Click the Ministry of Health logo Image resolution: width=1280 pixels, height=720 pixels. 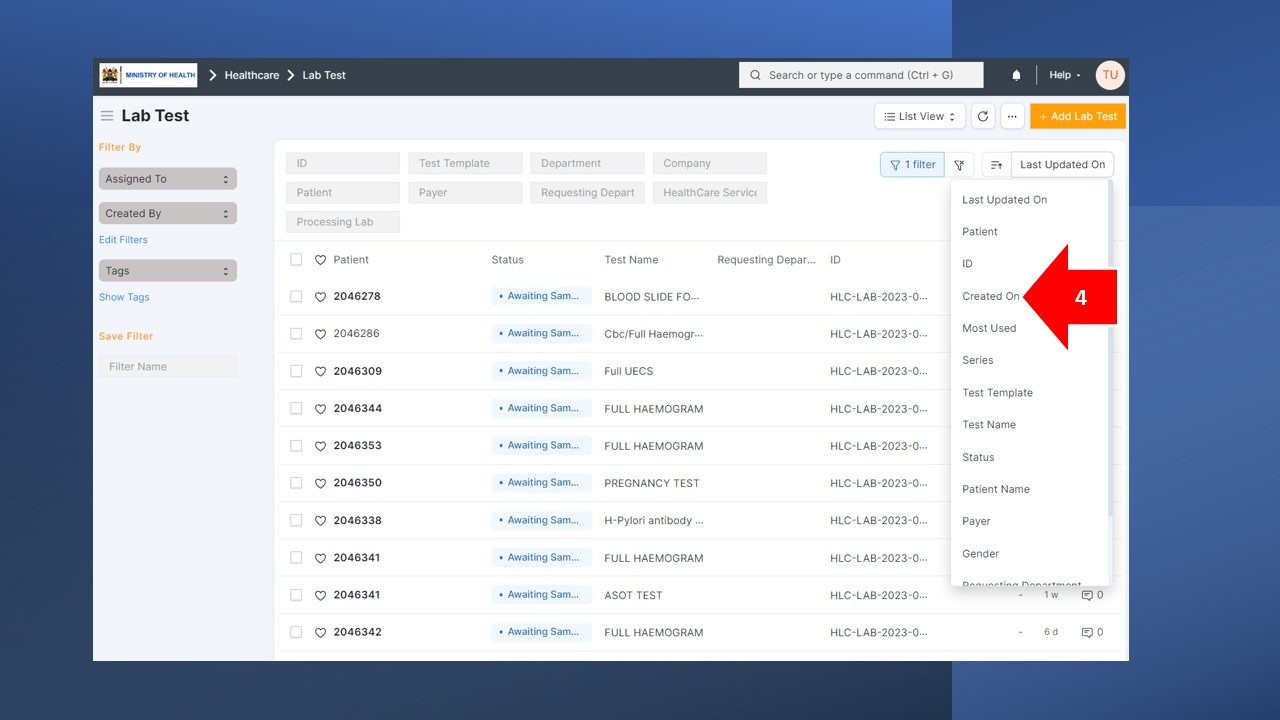(148, 75)
